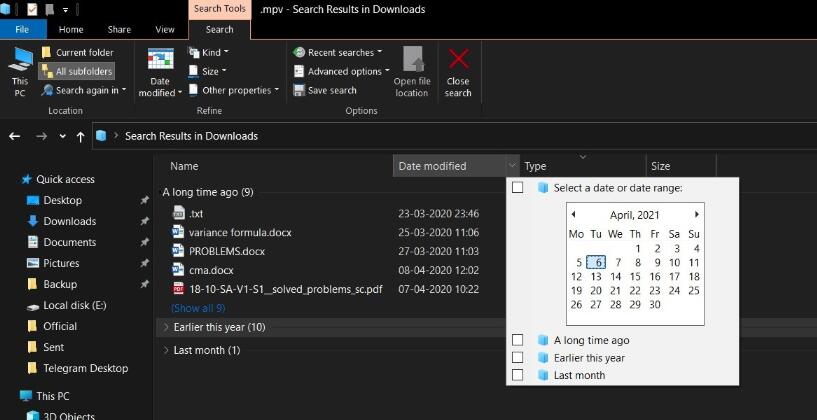Open Search again in menu
The width and height of the screenshot is (817, 420).
(84, 90)
